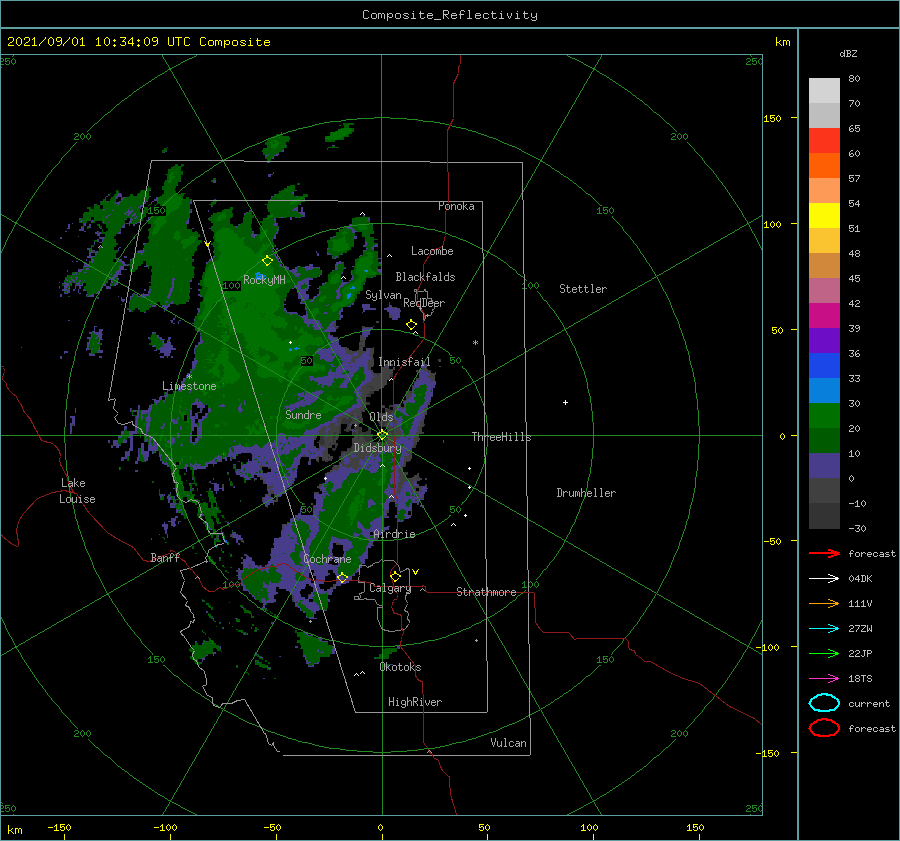This screenshot has width=900, height=841.
Task: Select the red 60-65 dBZ swatch
Action: (x=824, y=140)
